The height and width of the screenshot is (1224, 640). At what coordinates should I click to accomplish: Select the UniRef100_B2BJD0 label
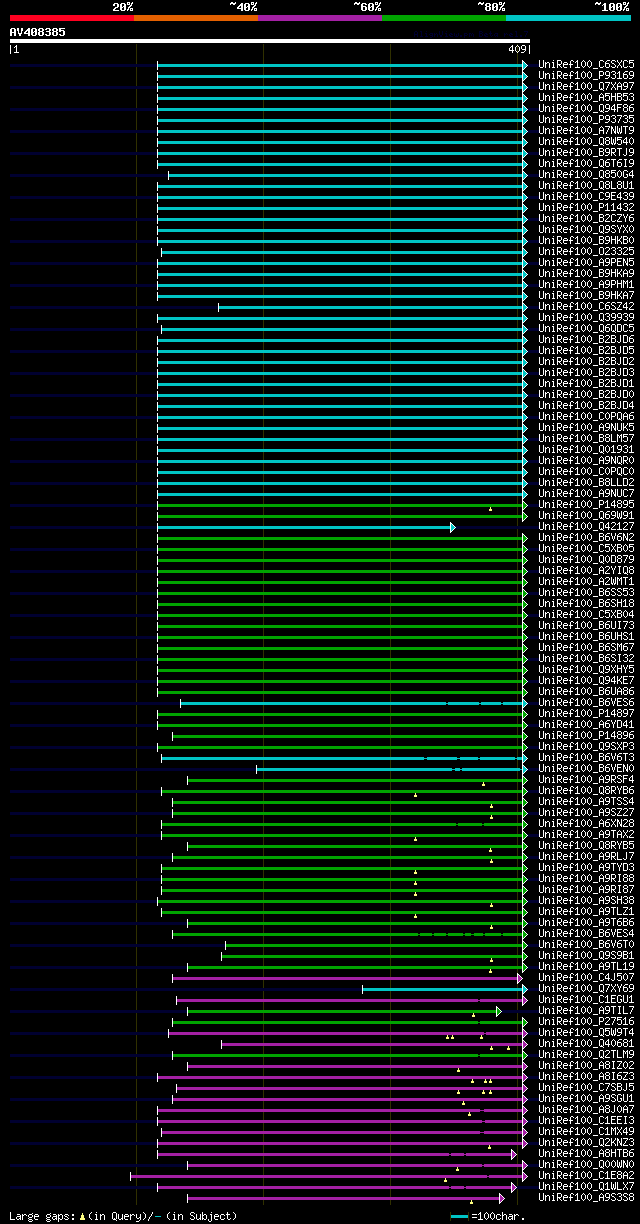click(586, 395)
